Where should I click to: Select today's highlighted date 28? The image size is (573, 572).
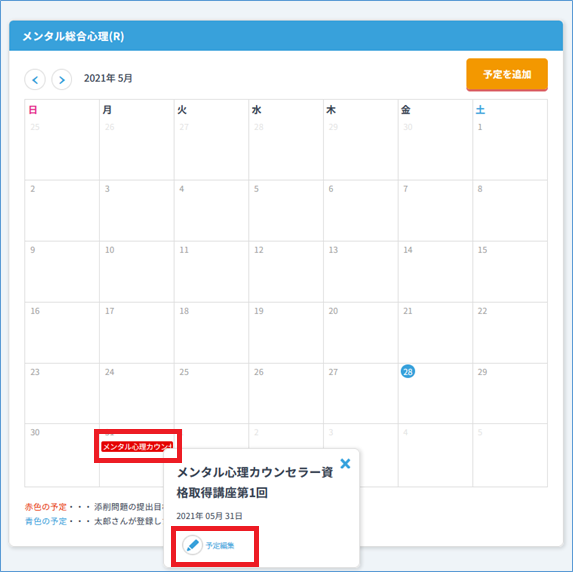[407, 372]
